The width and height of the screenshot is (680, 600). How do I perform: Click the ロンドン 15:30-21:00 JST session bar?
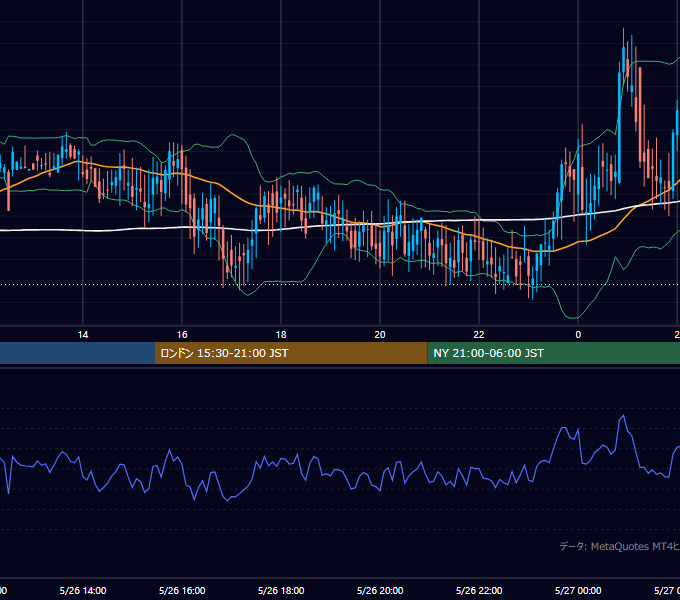(x=291, y=353)
